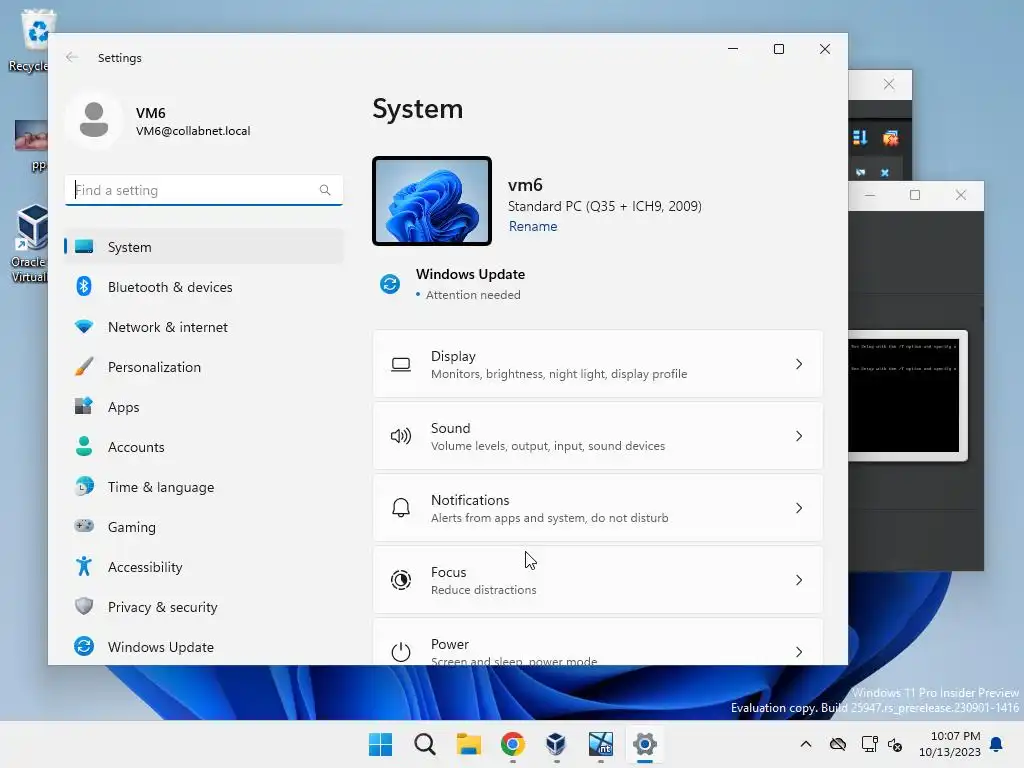Click the Windows Update sidebar icon
The image size is (1024, 768).
pyautogui.click(x=84, y=646)
